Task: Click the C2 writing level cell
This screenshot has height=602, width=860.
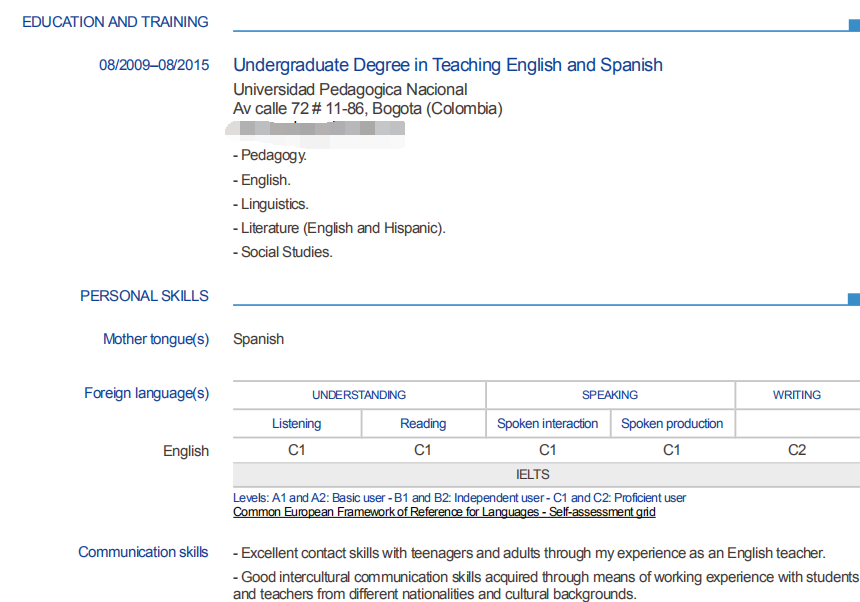Action: point(796,450)
